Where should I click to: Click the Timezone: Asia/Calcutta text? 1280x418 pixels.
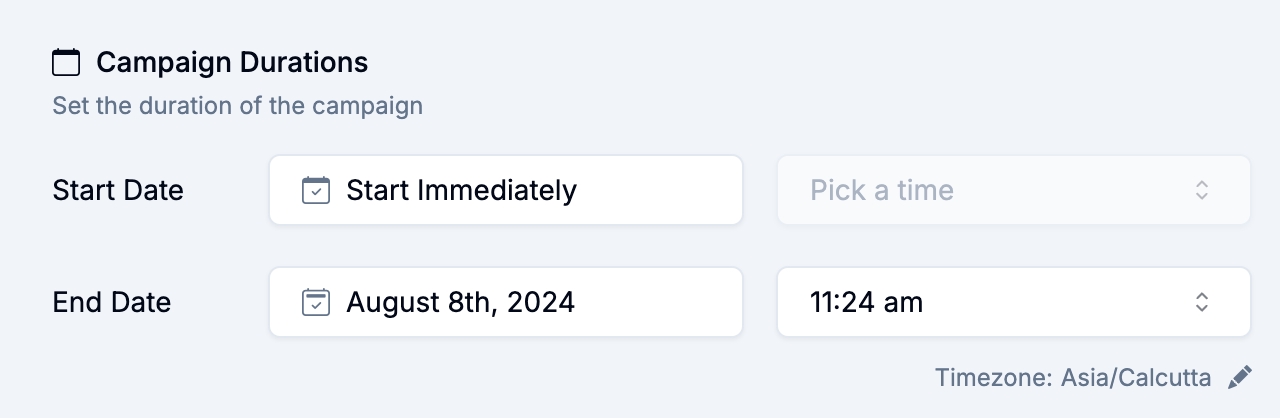point(1072,378)
